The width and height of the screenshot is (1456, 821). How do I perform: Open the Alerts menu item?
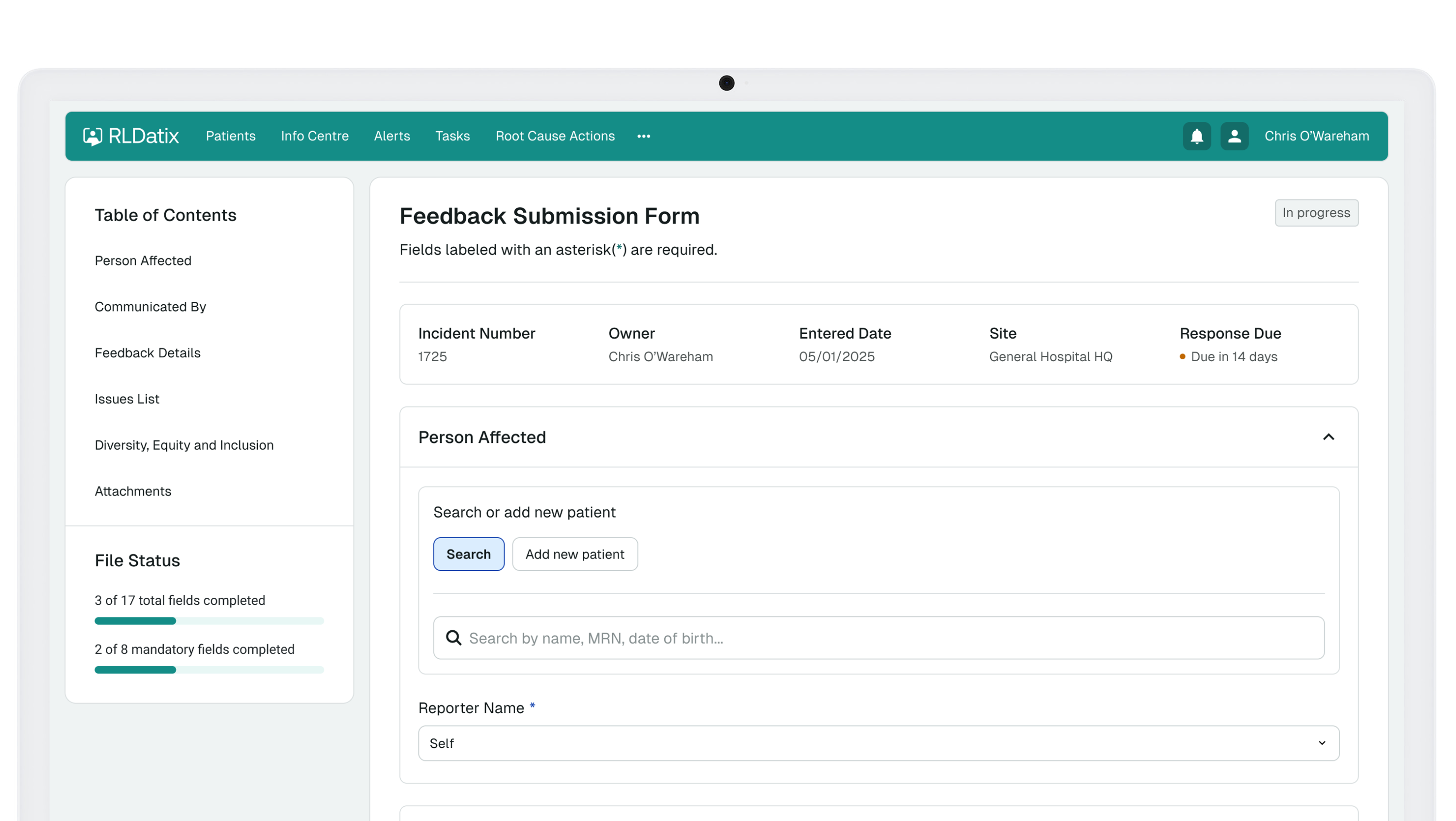(392, 136)
